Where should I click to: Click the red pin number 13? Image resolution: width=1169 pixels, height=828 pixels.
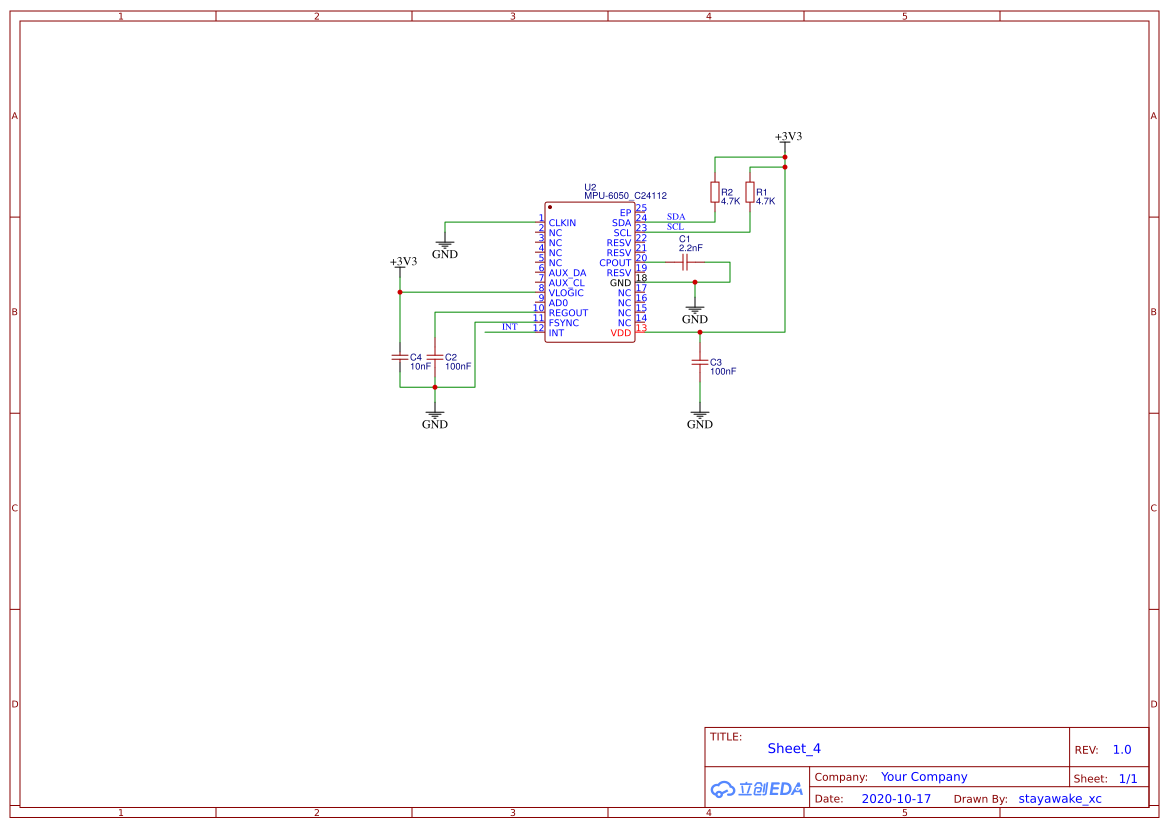pos(641,328)
